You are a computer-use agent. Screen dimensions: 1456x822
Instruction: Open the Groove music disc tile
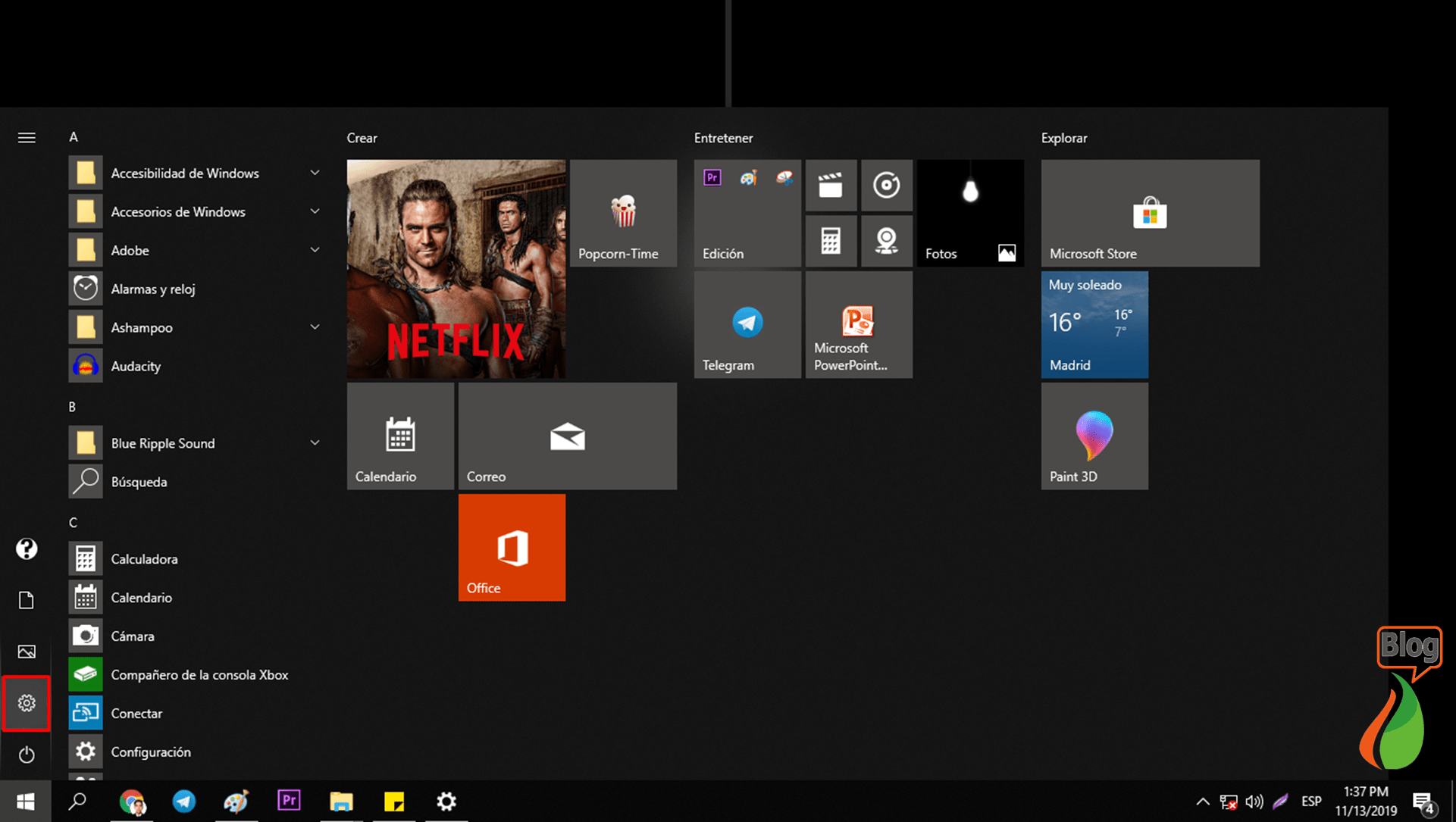tap(886, 185)
